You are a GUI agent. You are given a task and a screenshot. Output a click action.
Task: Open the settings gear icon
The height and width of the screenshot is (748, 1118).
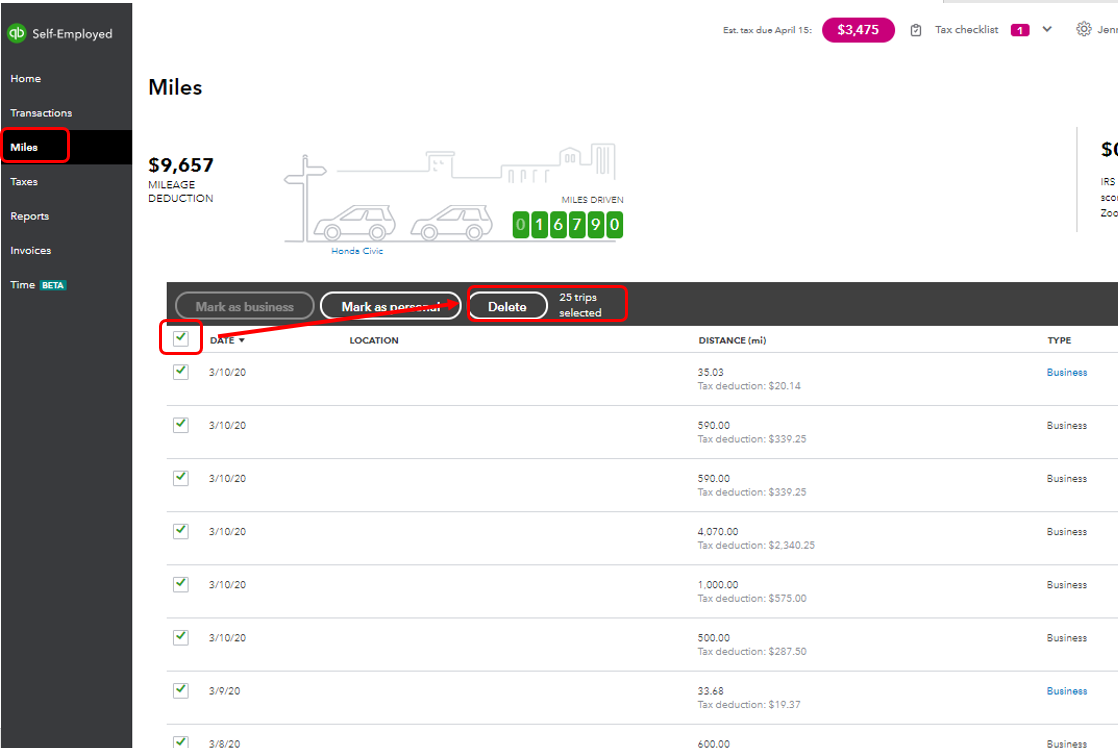point(1084,29)
